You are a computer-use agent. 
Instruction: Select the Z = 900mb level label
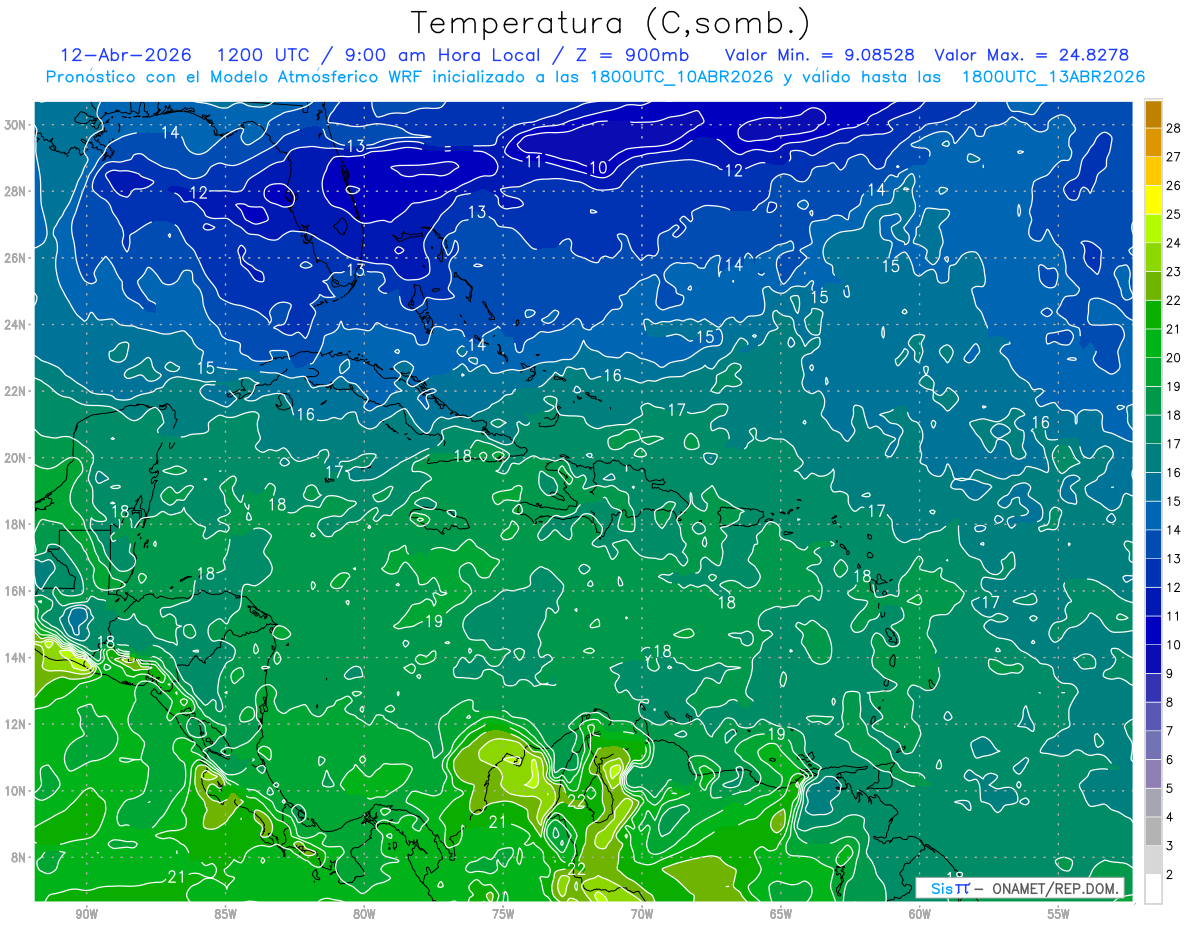630,55
